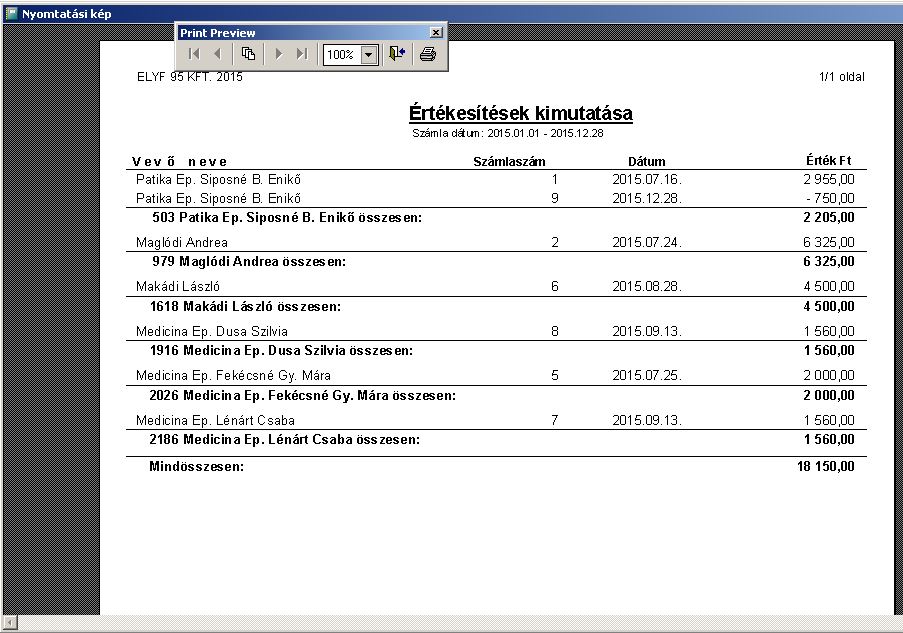Open the go-to-page icon
This screenshot has height=633, width=903.
(x=248, y=54)
